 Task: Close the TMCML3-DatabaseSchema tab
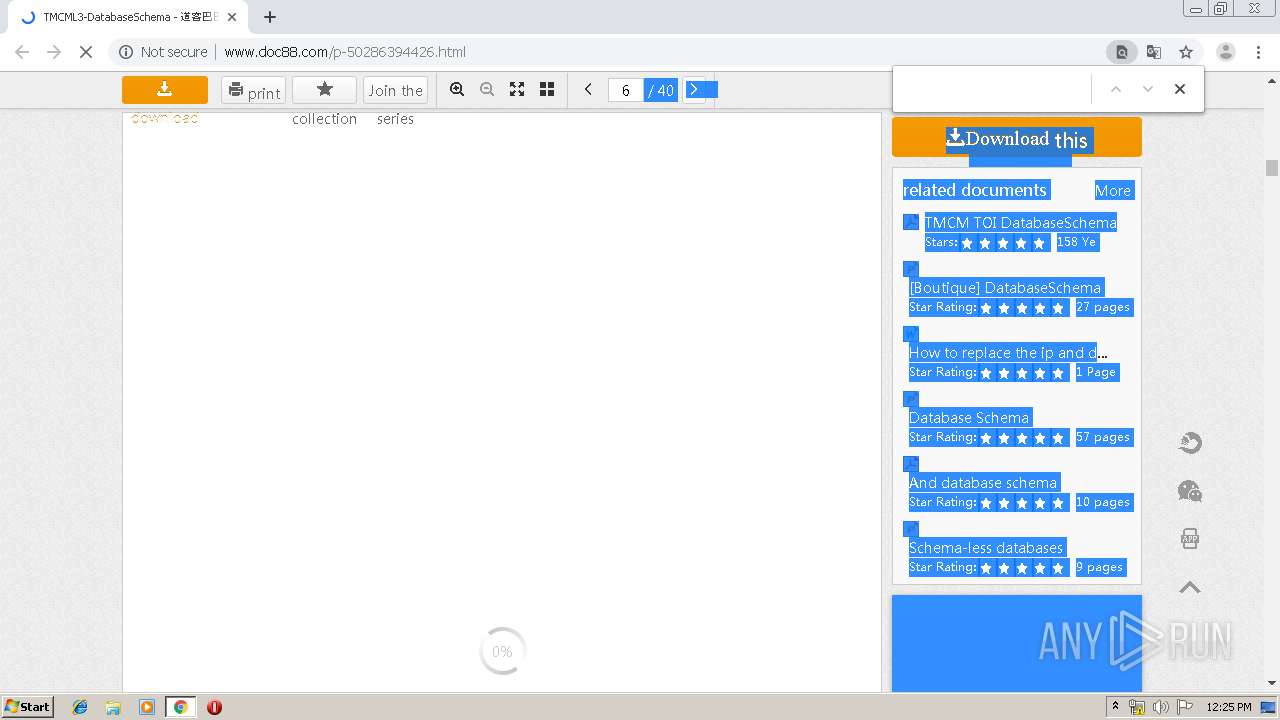232,17
